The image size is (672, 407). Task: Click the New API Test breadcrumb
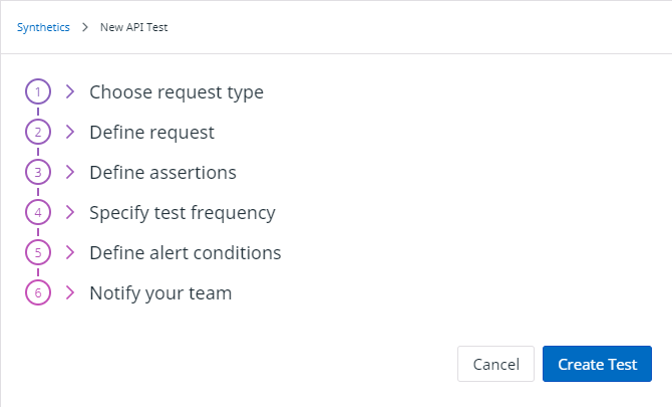[x=134, y=27]
